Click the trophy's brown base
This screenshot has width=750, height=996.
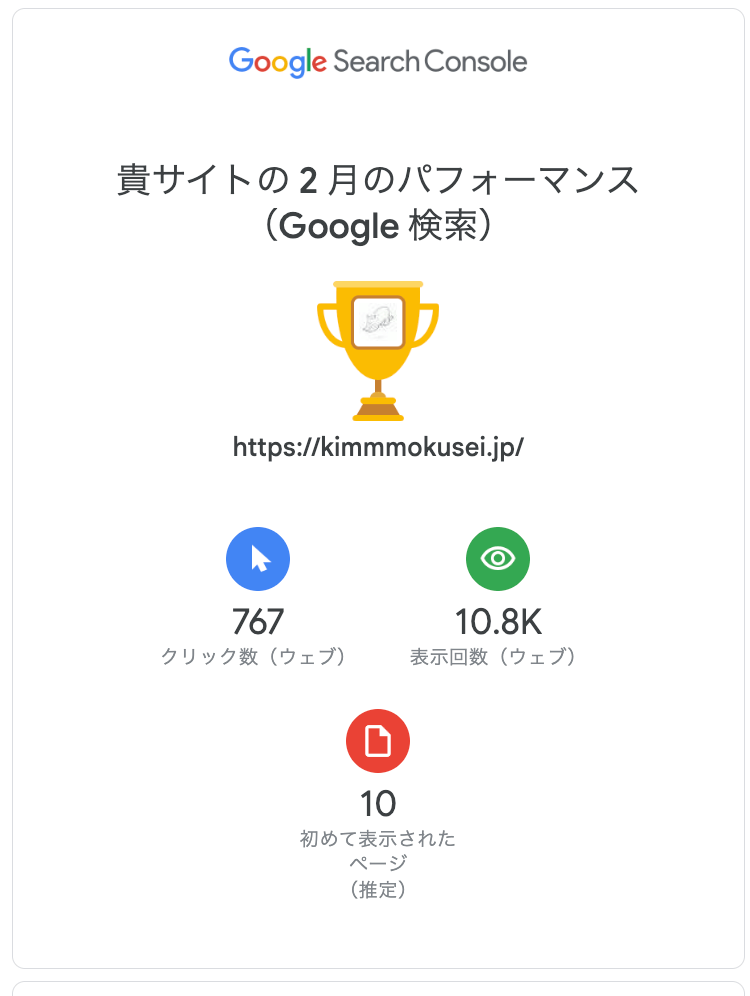tap(378, 408)
